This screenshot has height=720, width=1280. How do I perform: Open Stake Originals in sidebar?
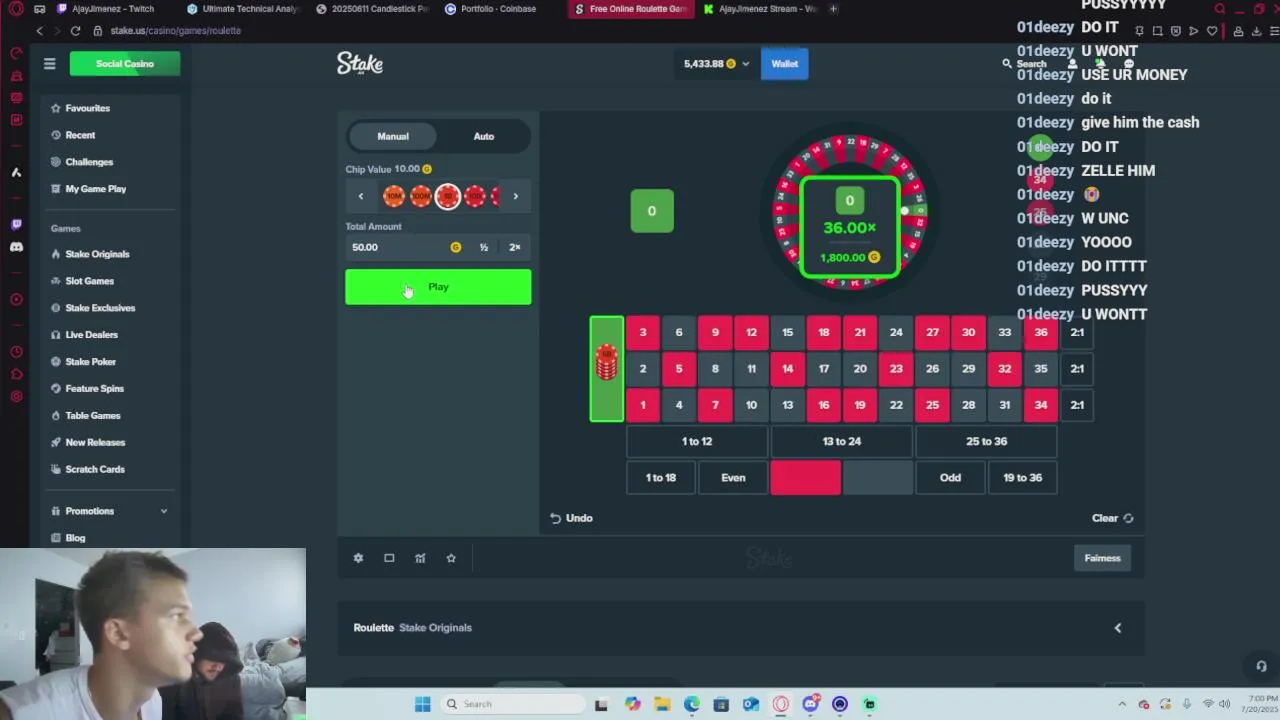[97, 254]
